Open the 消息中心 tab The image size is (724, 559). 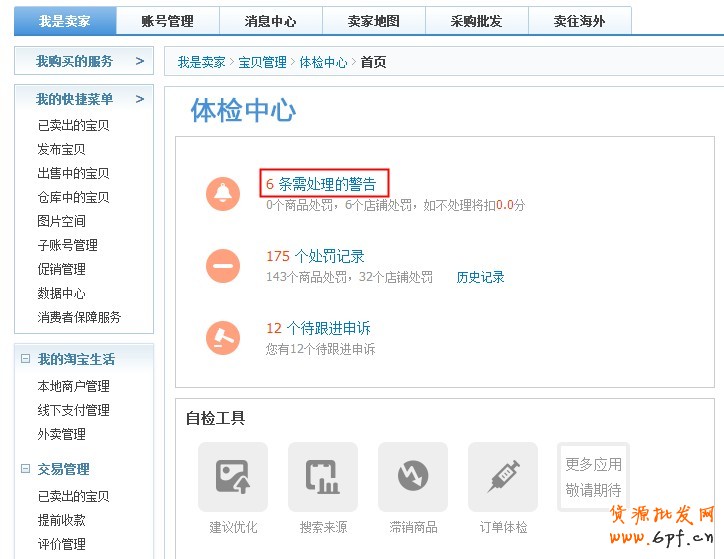pos(270,21)
